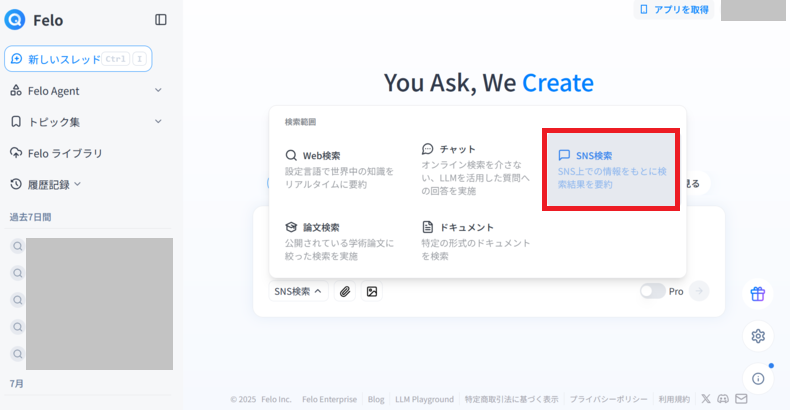Click the last history search icon above 7月
The height and width of the screenshot is (410, 790).
[x=18, y=354]
